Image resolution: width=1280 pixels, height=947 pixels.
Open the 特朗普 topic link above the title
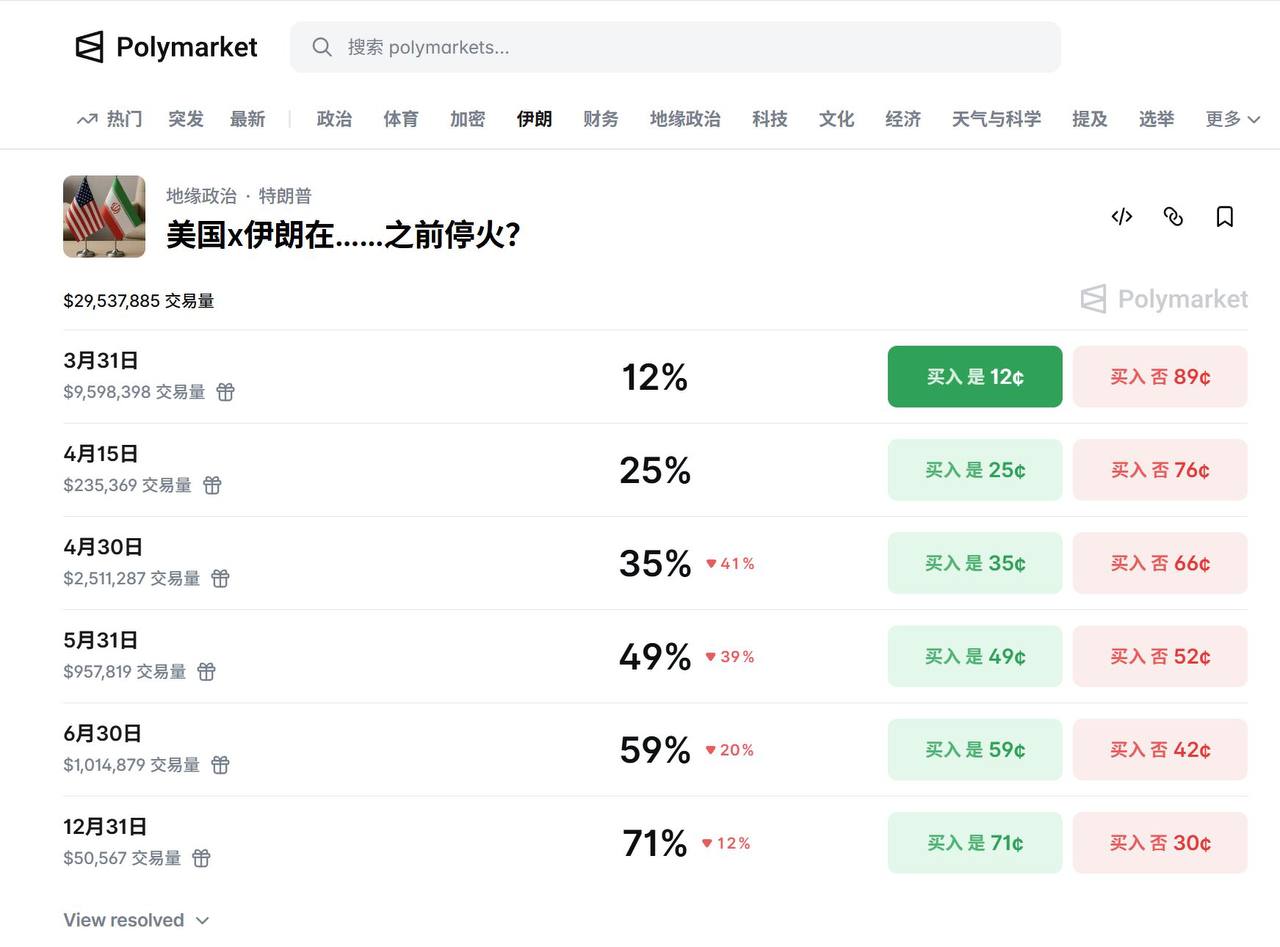(x=286, y=196)
